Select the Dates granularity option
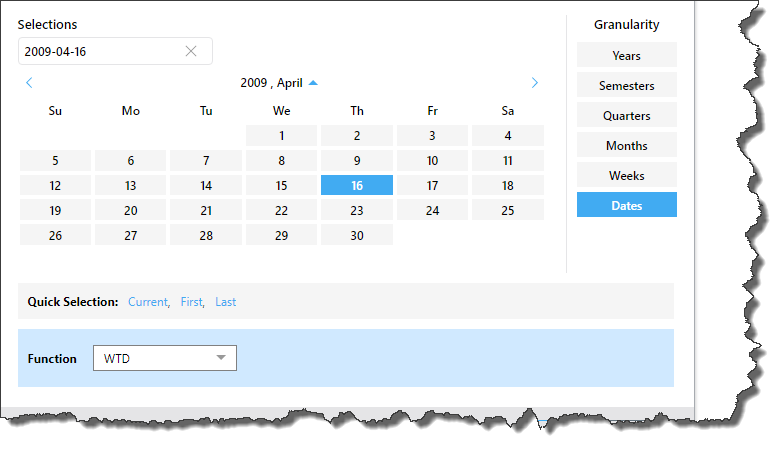Viewport: 783px width, 451px height. coord(626,205)
